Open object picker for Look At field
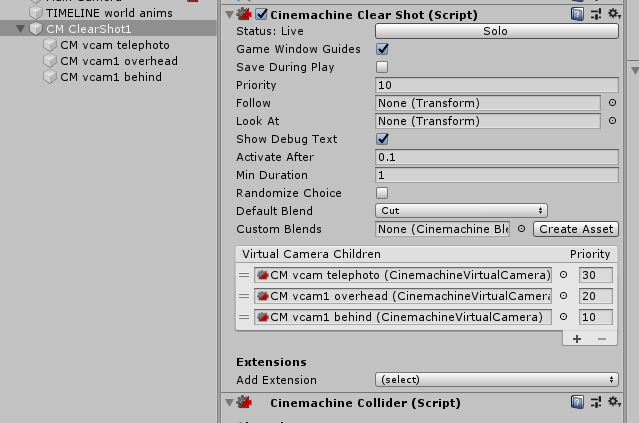Screen dimensions: 639x423 pos(612,121)
